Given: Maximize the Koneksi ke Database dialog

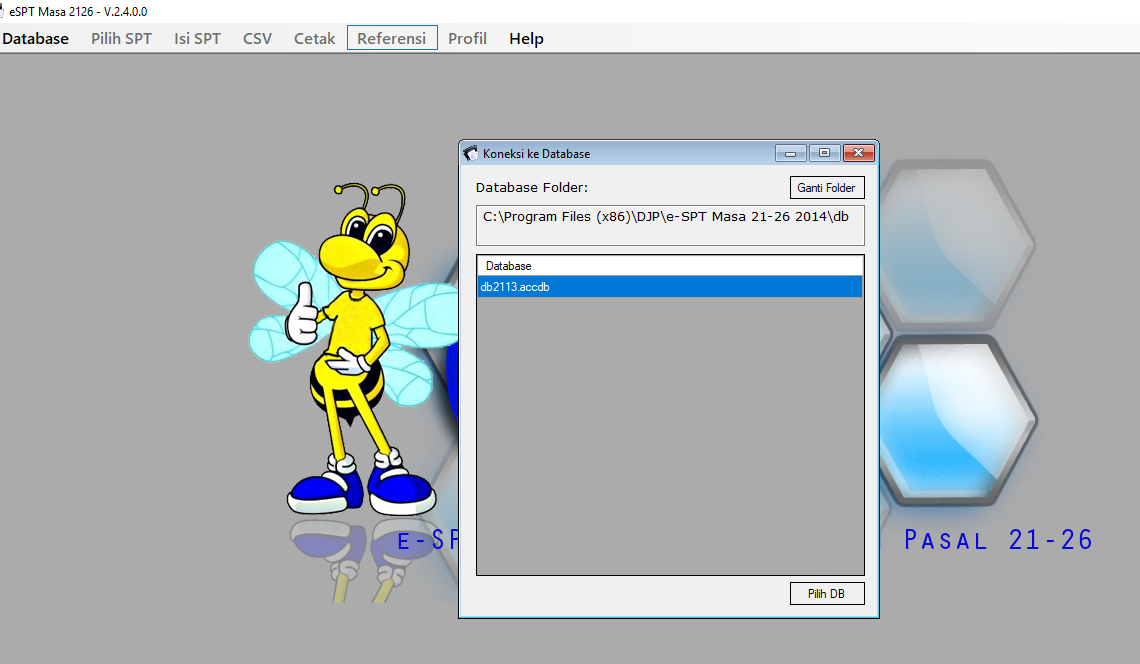Looking at the screenshot, I should pyautogui.click(x=824, y=153).
